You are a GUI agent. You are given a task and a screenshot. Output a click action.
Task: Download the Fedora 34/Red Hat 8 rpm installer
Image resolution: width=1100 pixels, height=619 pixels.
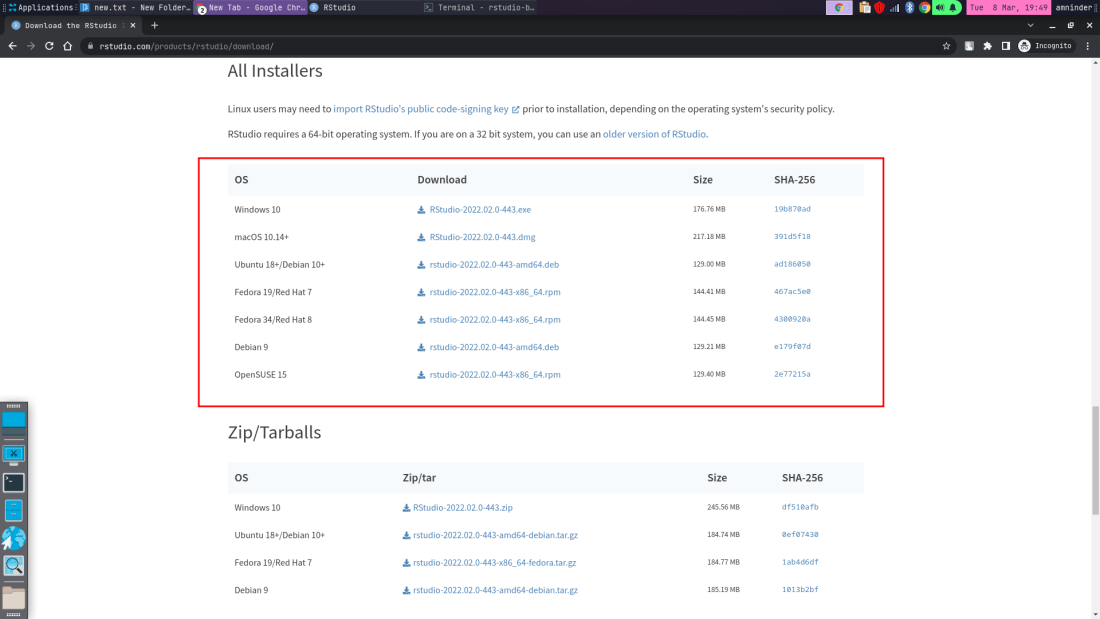495,319
